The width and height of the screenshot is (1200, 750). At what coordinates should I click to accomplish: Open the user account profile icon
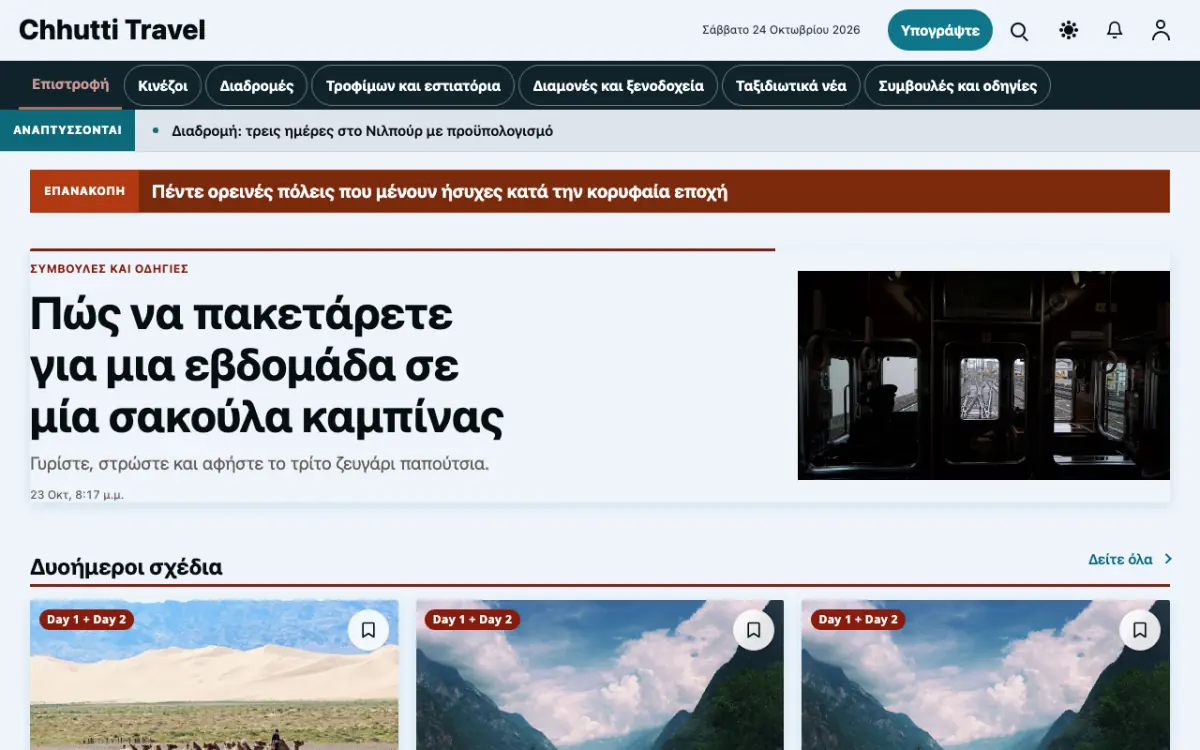point(1161,31)
